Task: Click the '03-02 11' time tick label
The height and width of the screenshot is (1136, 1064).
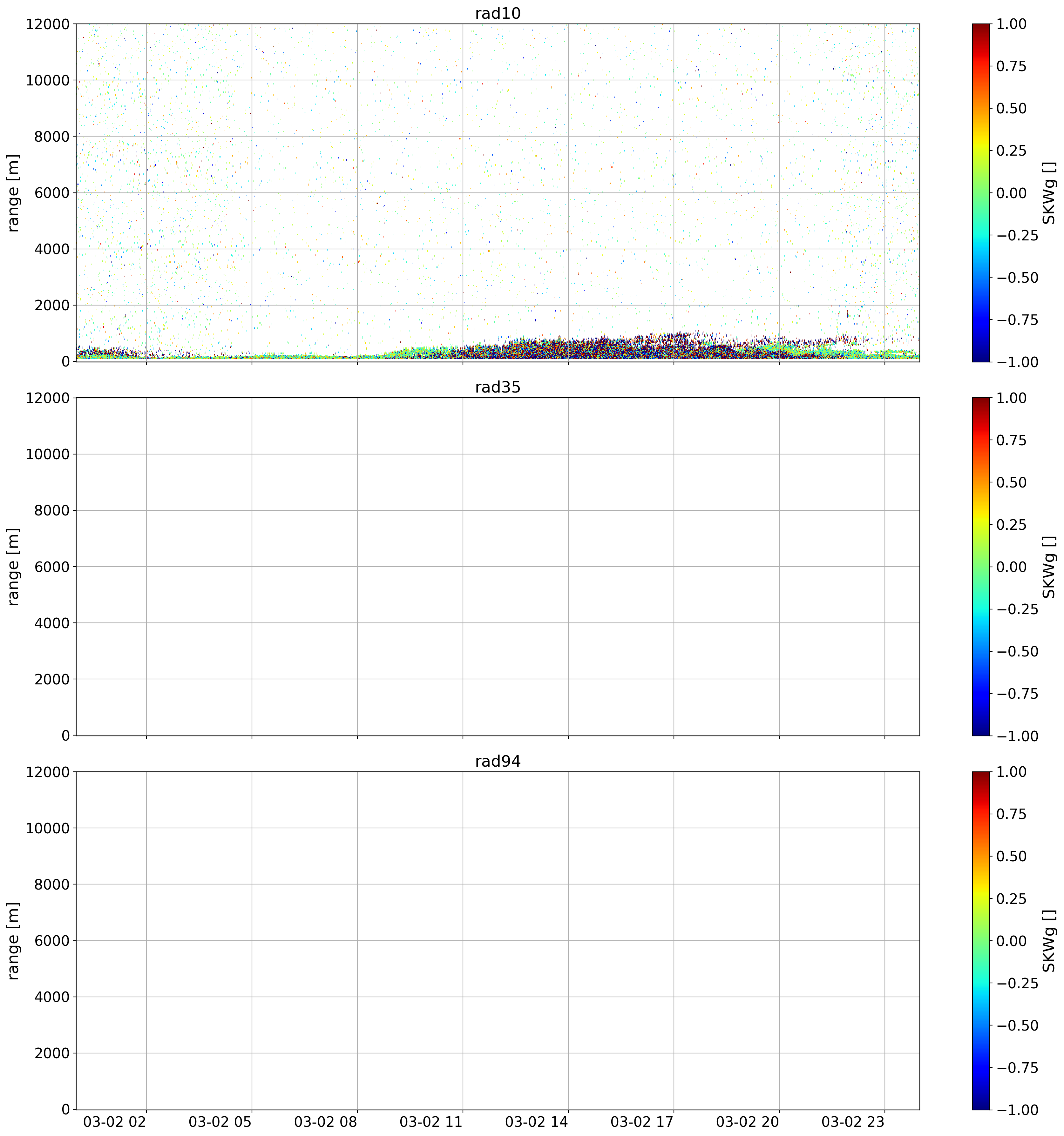Action: tap(431, 1122)
